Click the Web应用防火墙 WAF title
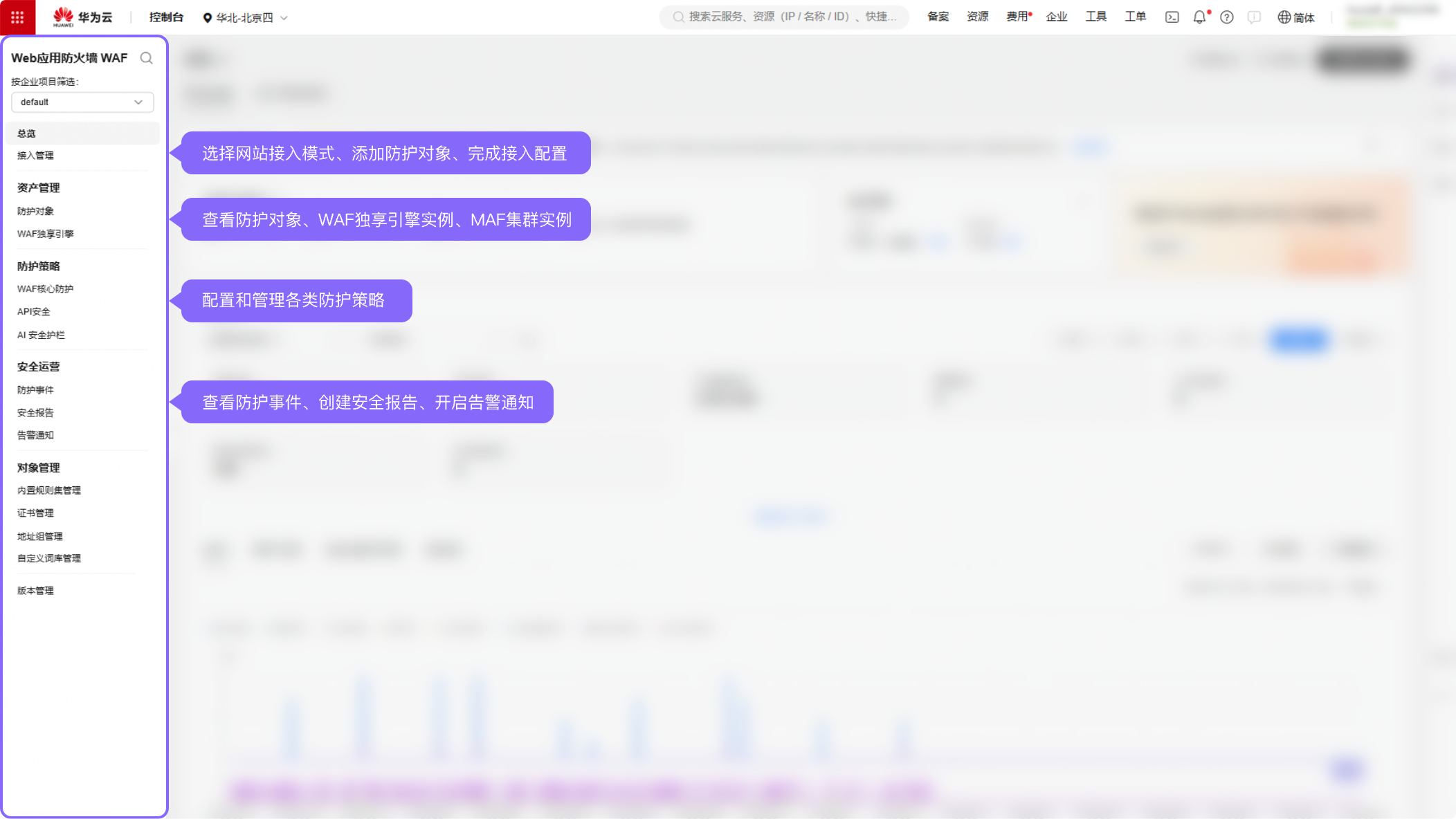The height and width of the screenshot is (819, 1456). coord(69,58)
